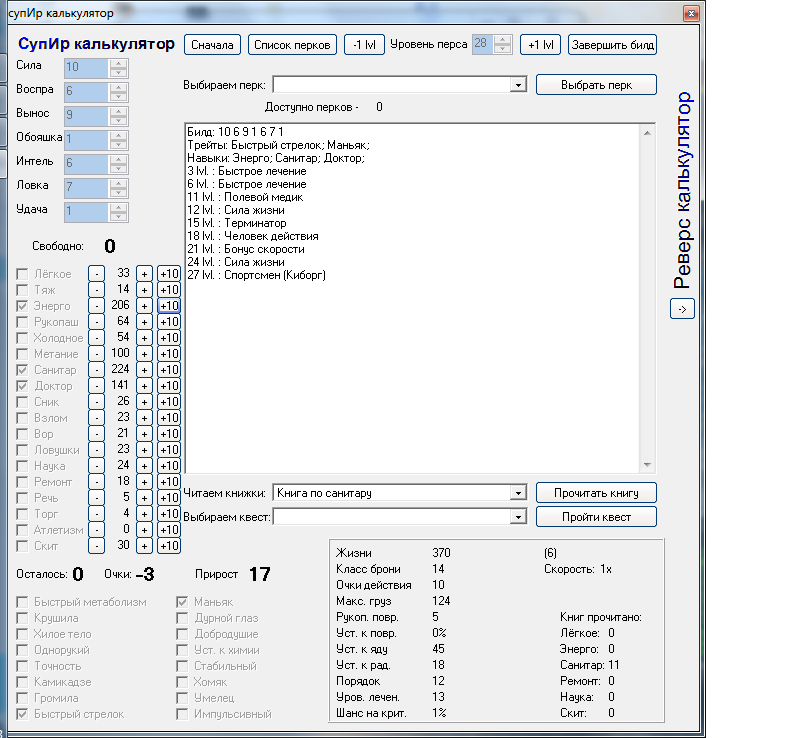Toggle the Метание skill checkbox
Image resolution: width=800 pixels, height=738 pixels.
(22, 354)
